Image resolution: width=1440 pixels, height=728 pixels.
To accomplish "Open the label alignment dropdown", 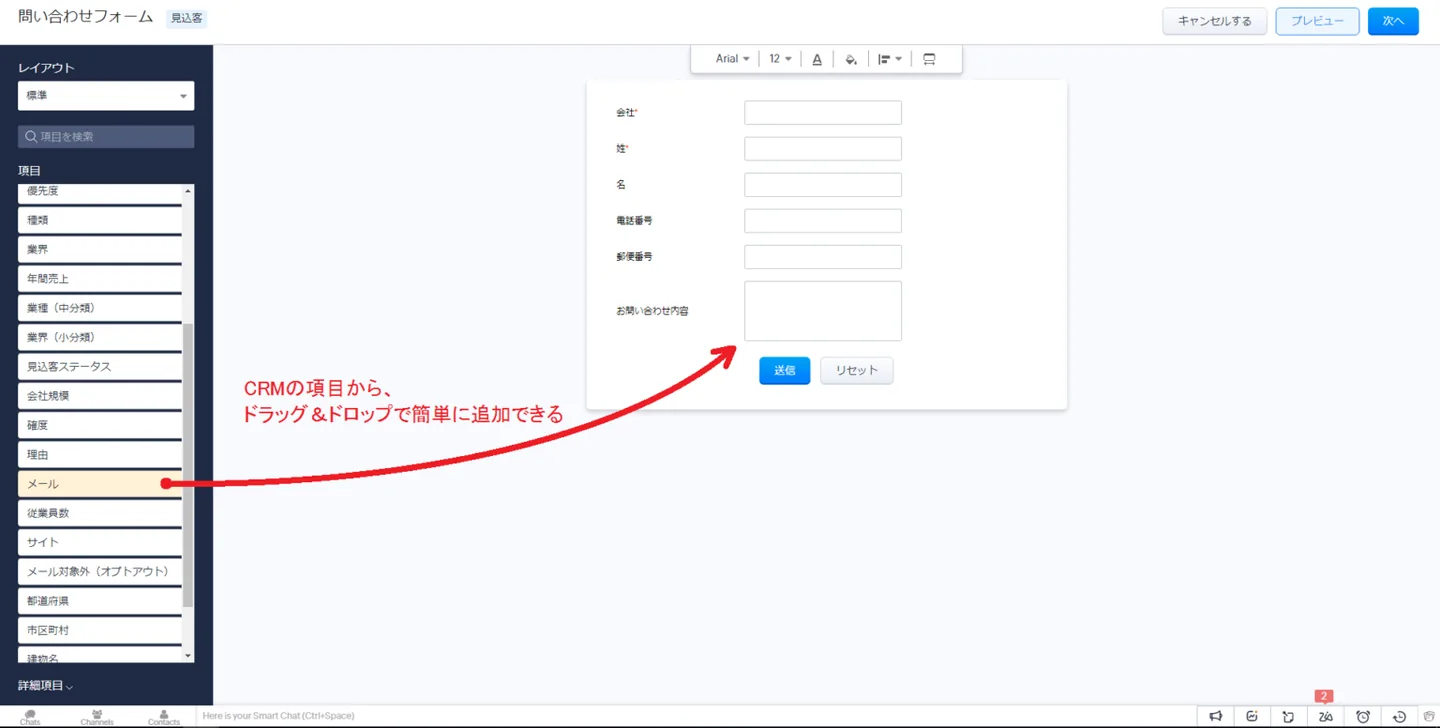I will pos(890,59).
